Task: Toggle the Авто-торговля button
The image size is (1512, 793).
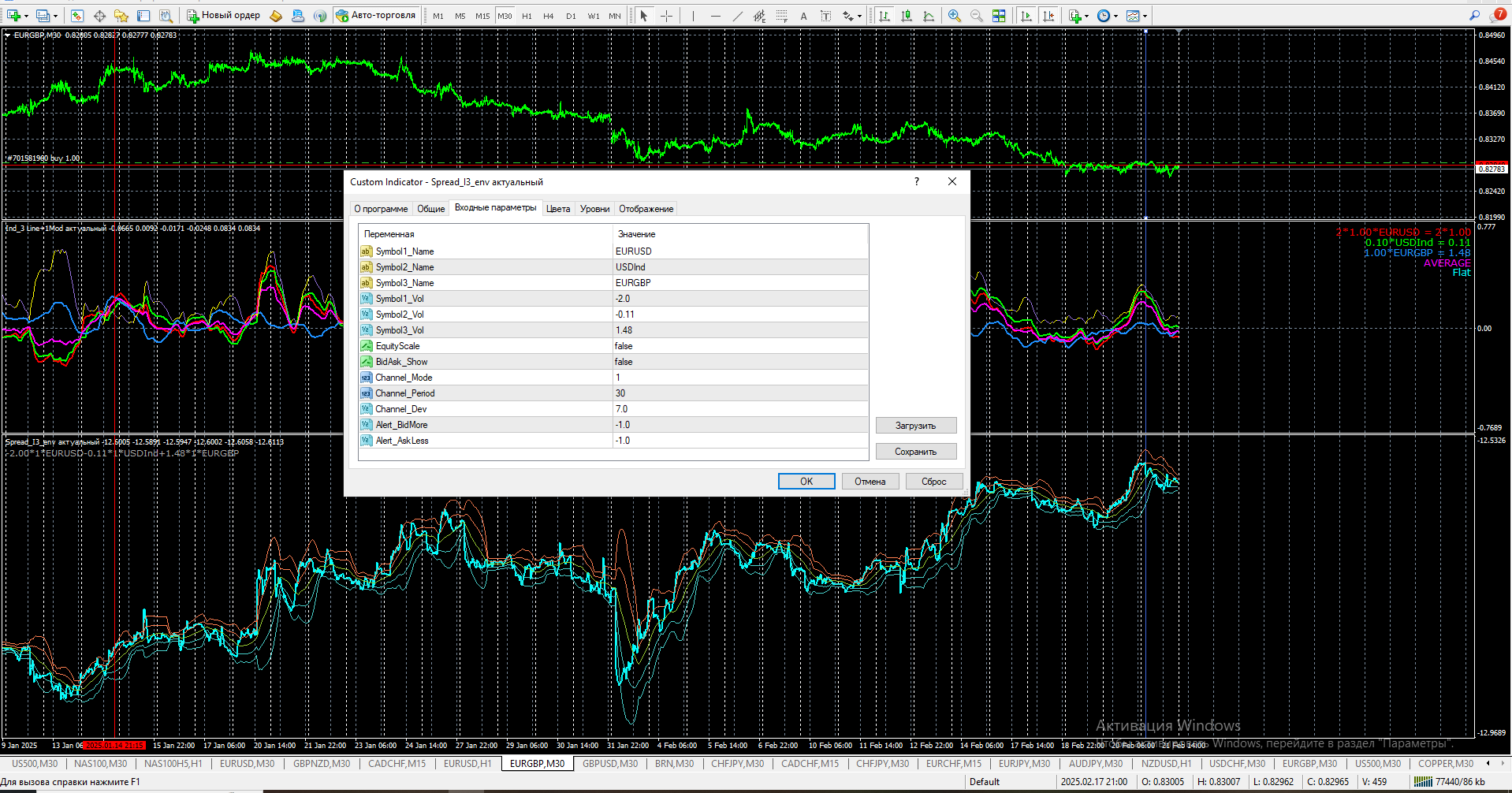Action: (375, 16)
